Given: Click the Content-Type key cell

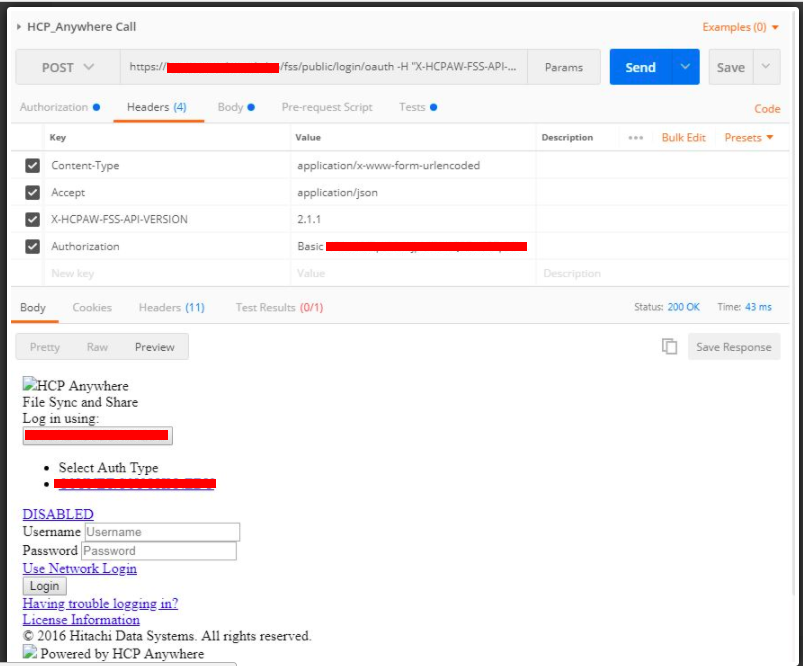Looking at the screenshot, I should point(167,165).
